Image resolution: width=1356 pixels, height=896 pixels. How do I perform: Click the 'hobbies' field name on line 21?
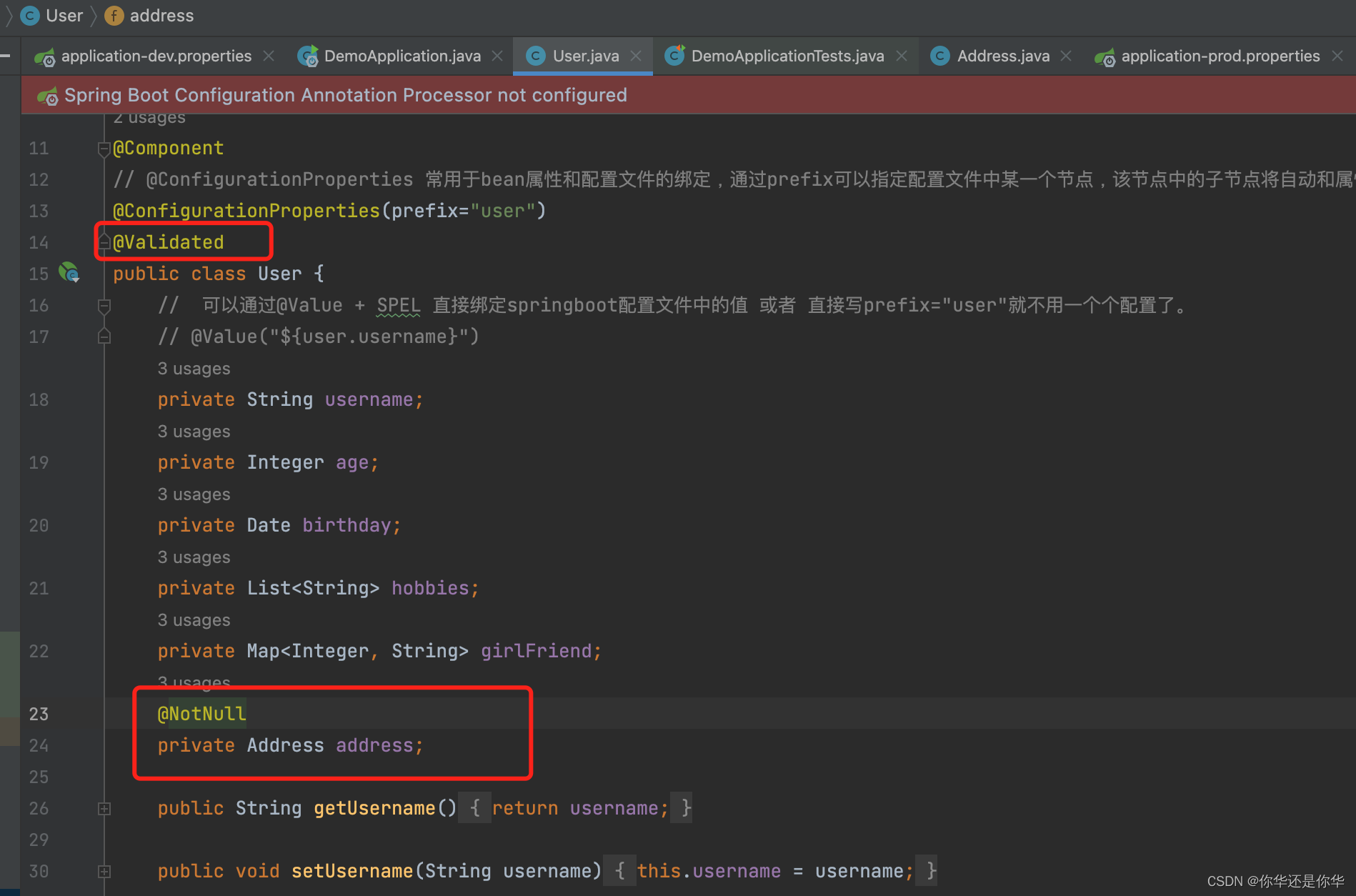point(430,588)
